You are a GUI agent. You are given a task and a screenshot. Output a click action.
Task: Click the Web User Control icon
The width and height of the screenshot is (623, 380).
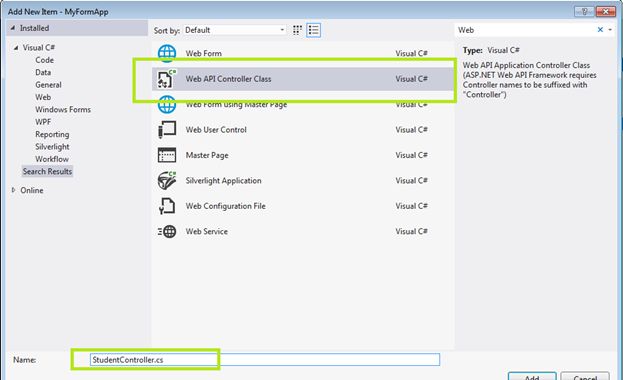(x=167, y=130)
